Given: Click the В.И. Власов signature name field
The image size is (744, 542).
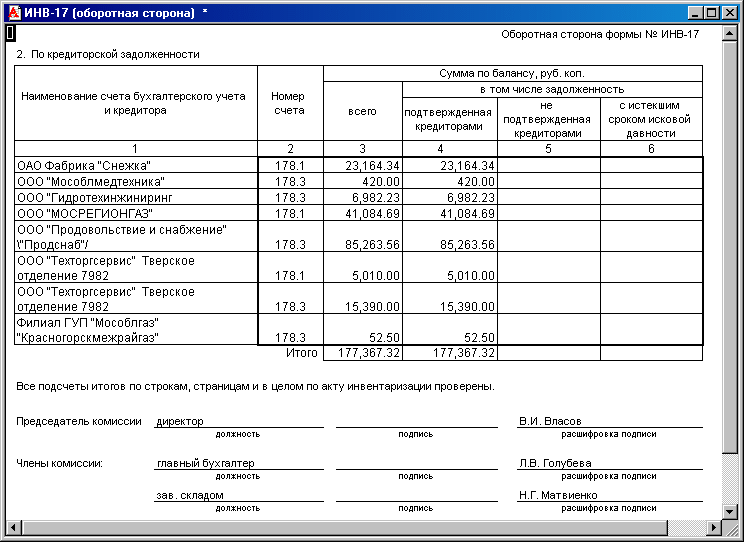Looking at the screenshot, I should point(610,421).
